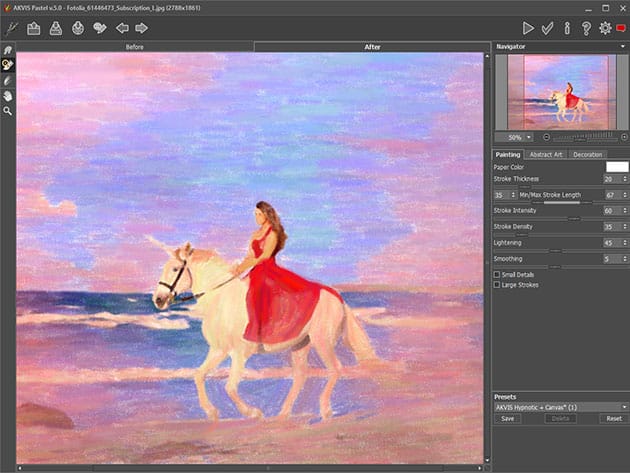Viewport: 630px width, 473px height.
Task: Open Help via the question mark icon
Action: click(x=586, y=28)
